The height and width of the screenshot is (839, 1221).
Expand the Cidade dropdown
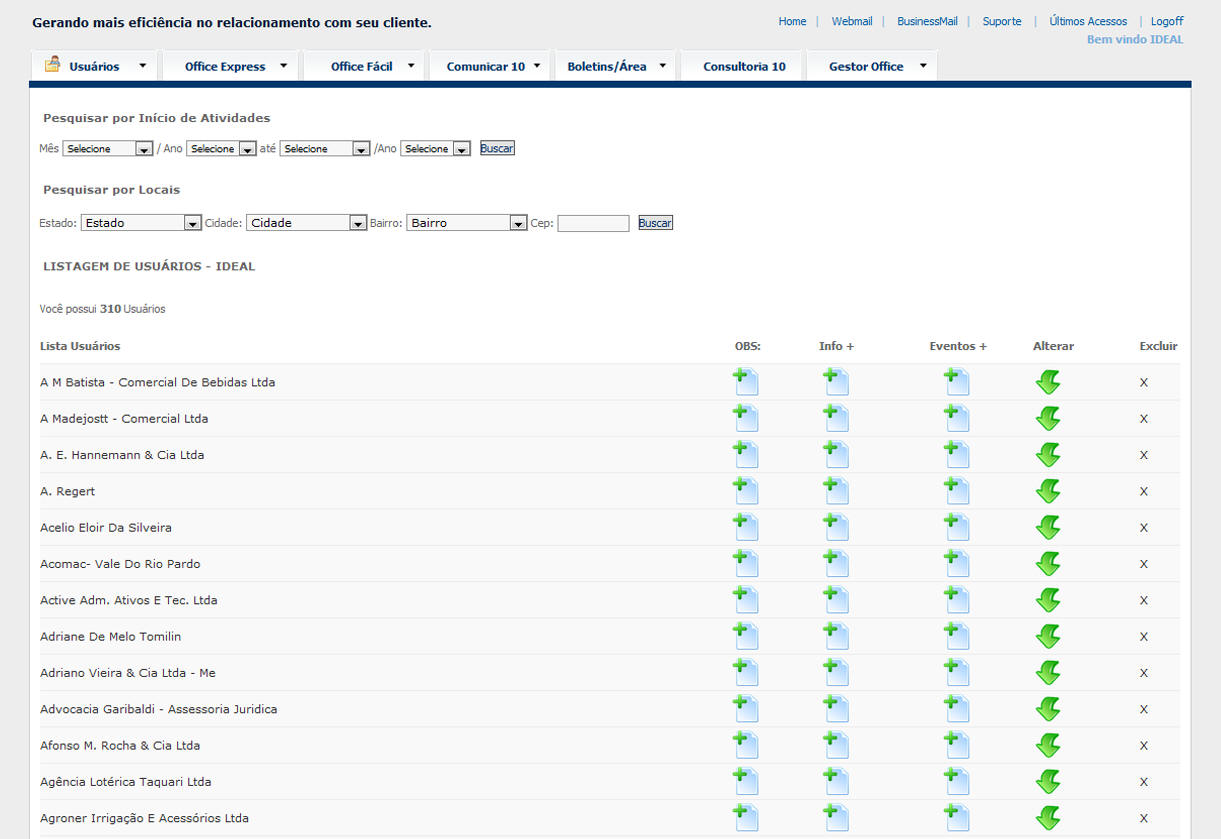[x=307, y=223]
